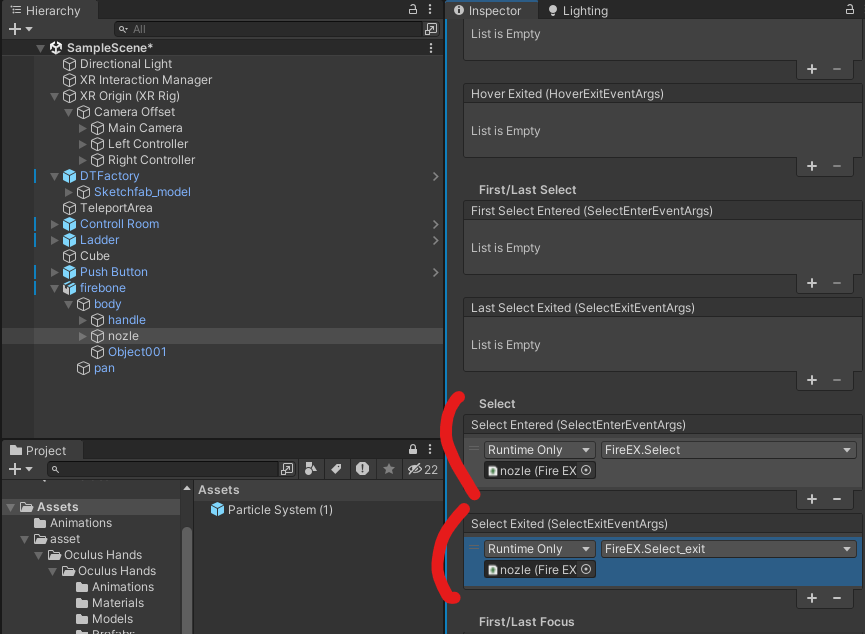Select the DTFactory prefab cube icon
This screenshot has width=865, height=634.
[70, 176]
